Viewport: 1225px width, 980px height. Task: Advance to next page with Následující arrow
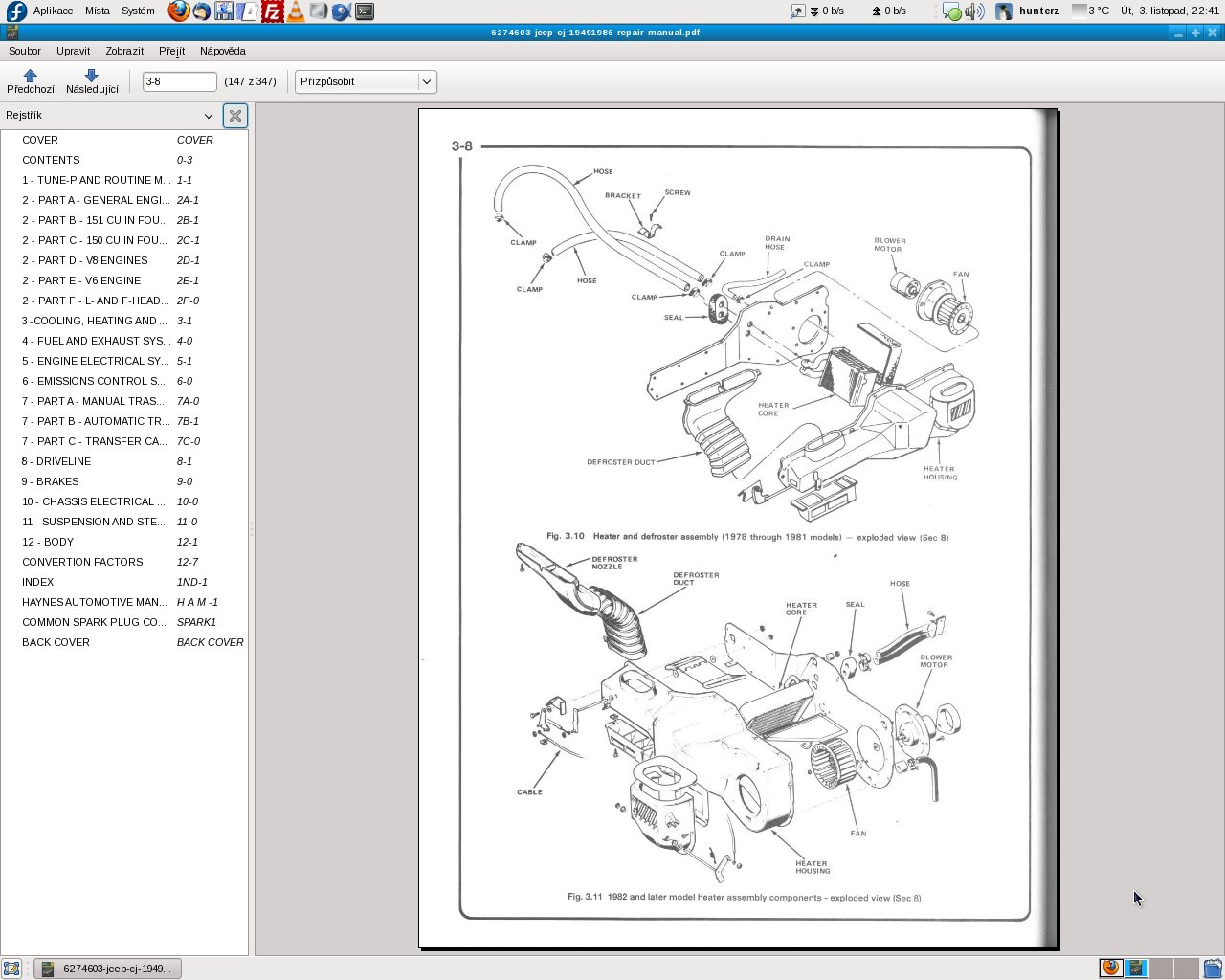92,80
